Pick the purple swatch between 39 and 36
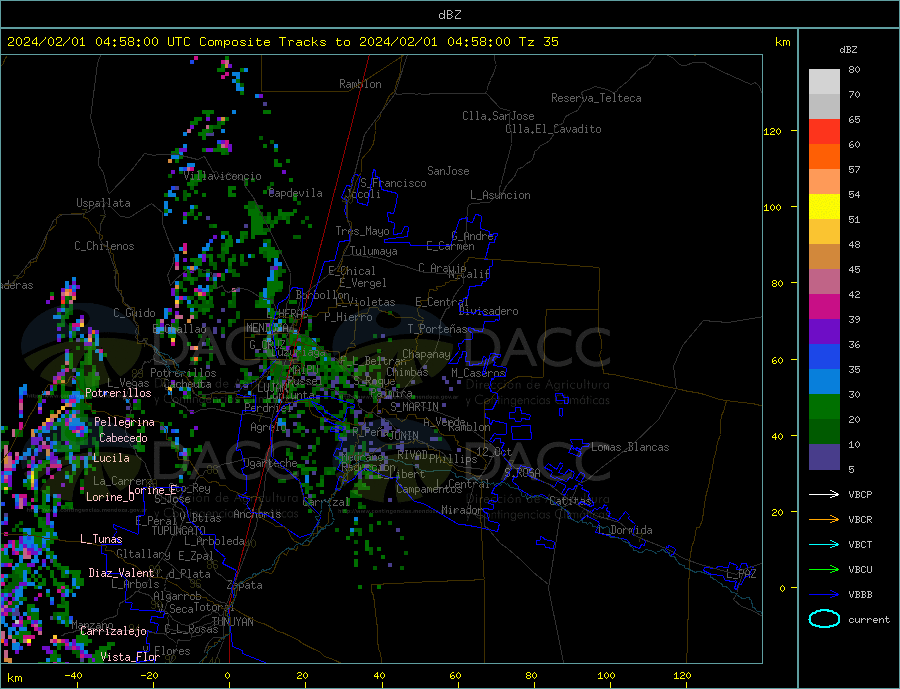This screenshot has height=689, width=900. coord(824,332)
